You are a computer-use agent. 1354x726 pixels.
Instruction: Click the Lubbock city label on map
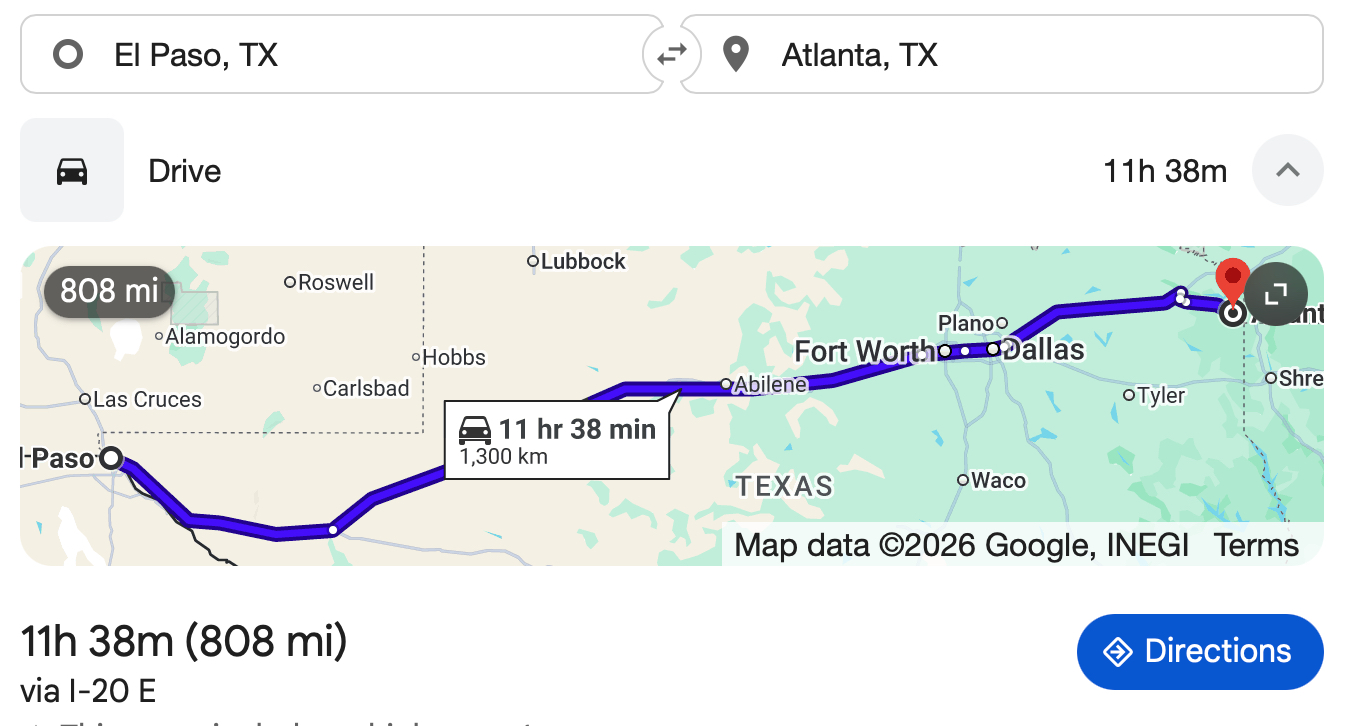(x=582, y=262)
